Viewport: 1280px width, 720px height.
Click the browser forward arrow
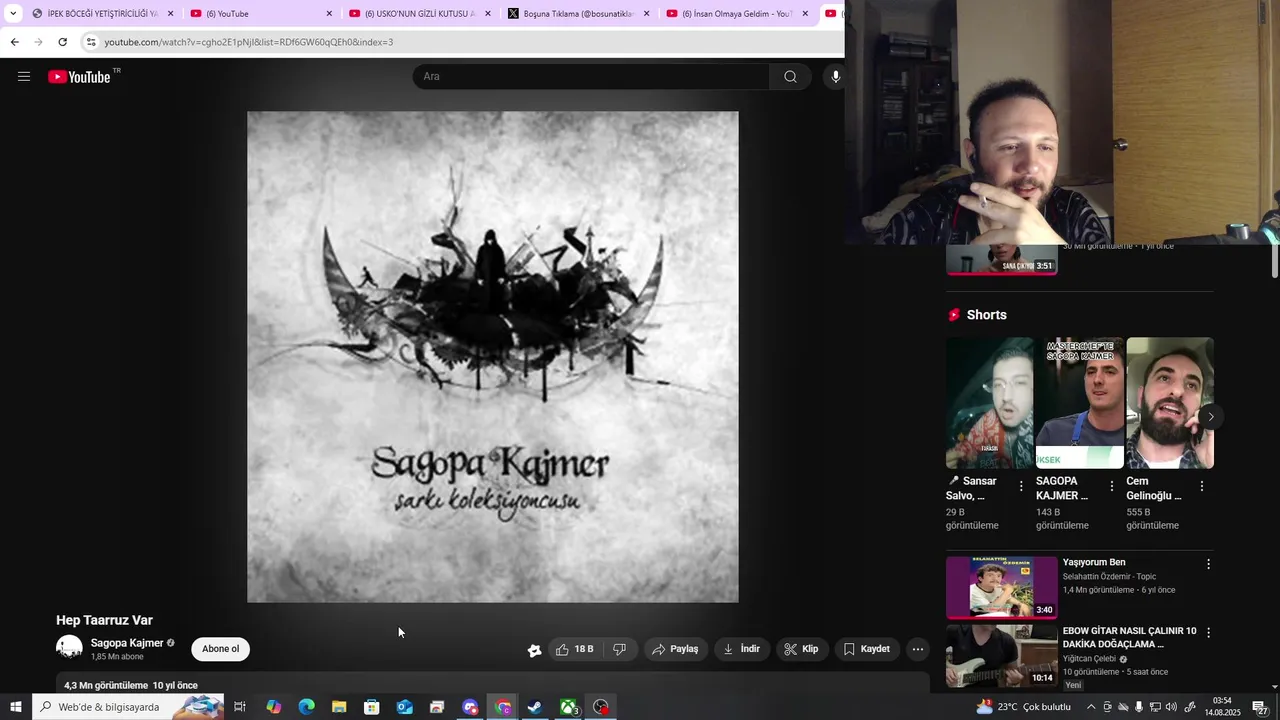[x=38, y=42]
